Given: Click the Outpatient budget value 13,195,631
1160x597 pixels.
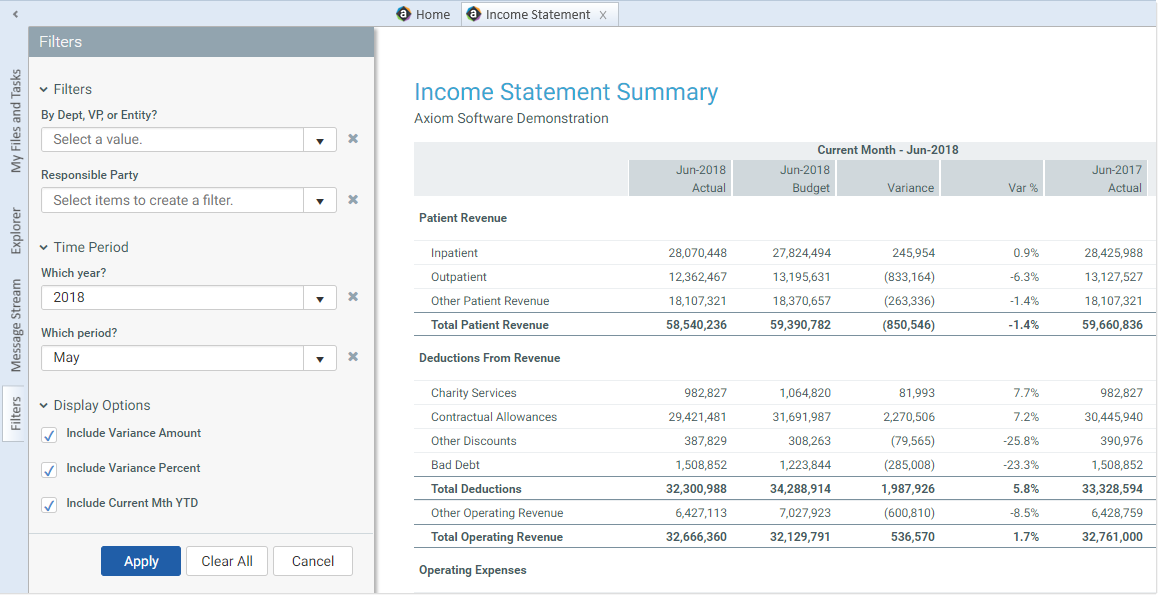Looking at the screenshot, I should [x=801, y=277].
